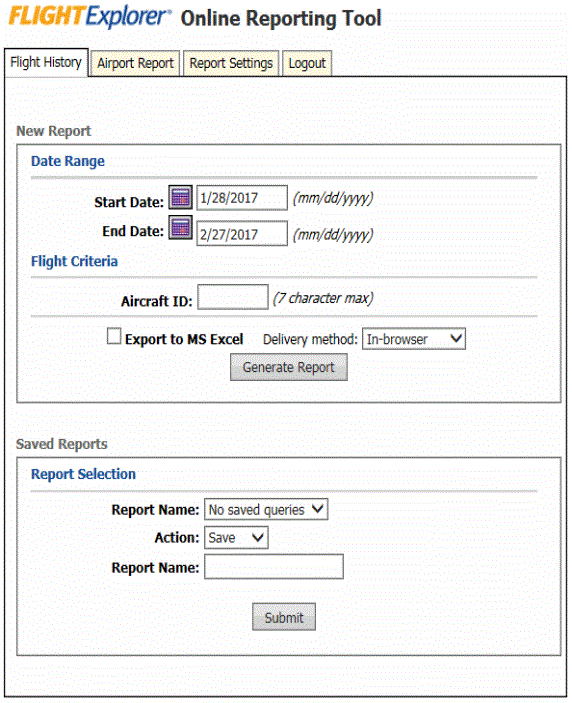Click the Generate Report button
572x703 pixels.
pos(289,367)
